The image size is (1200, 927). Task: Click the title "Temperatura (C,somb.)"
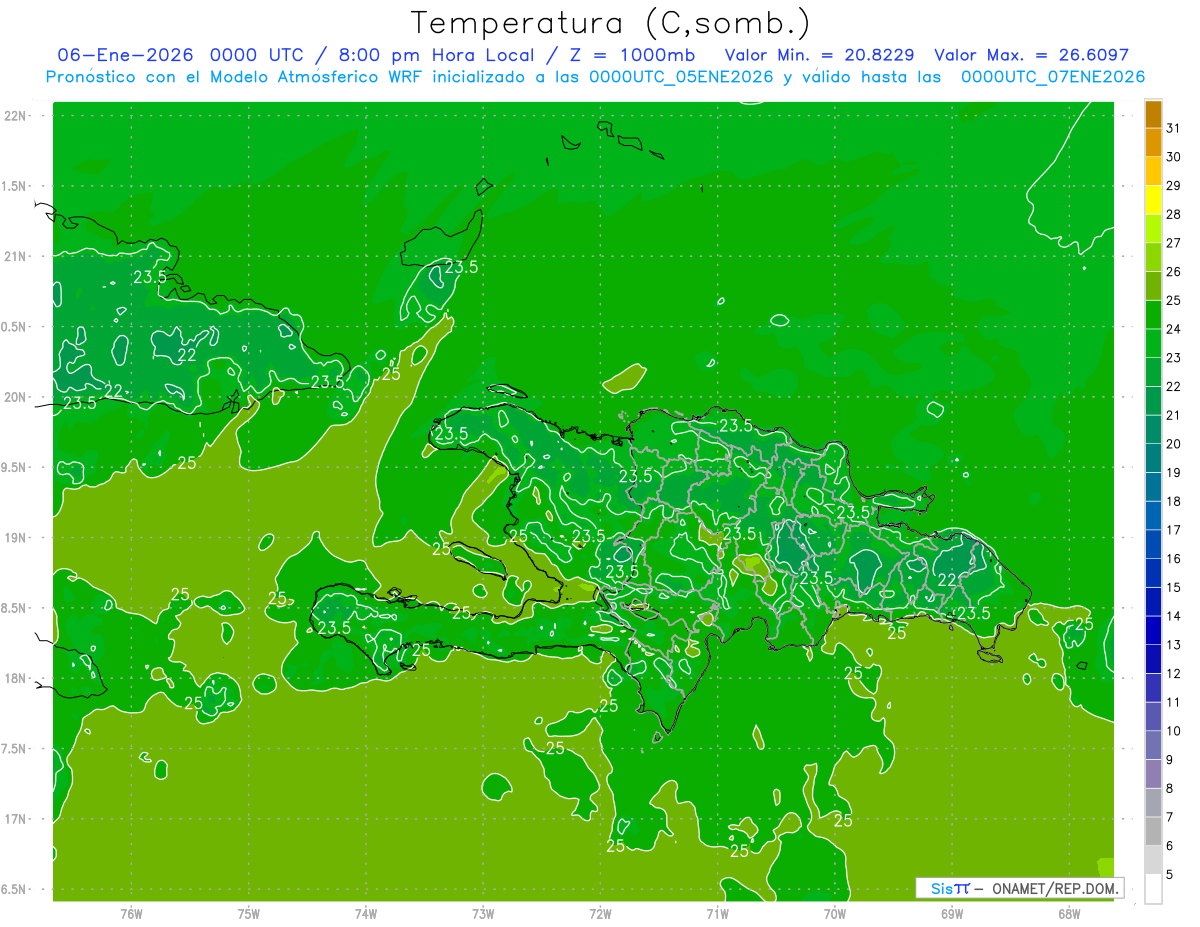pyautogui.click(x=611, y=23)
